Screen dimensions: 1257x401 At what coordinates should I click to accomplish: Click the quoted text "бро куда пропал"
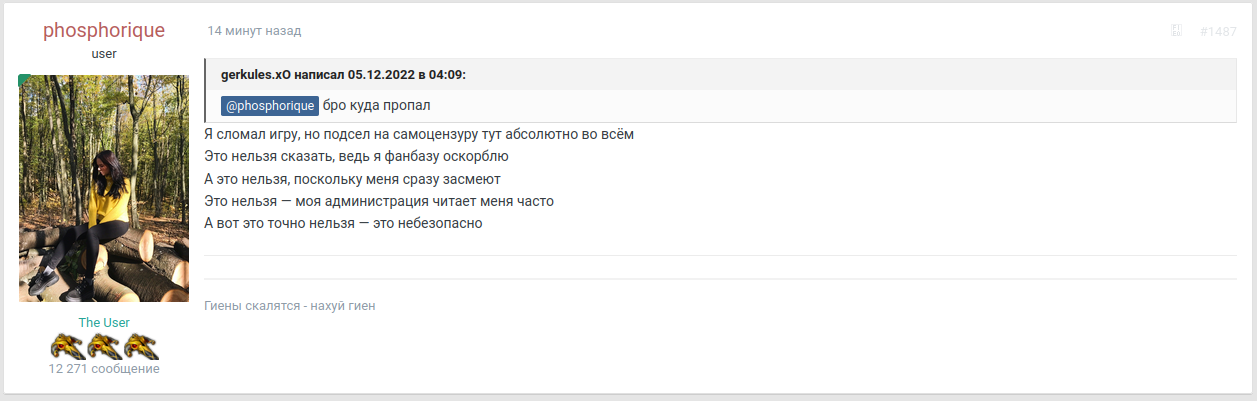point(376,106)
